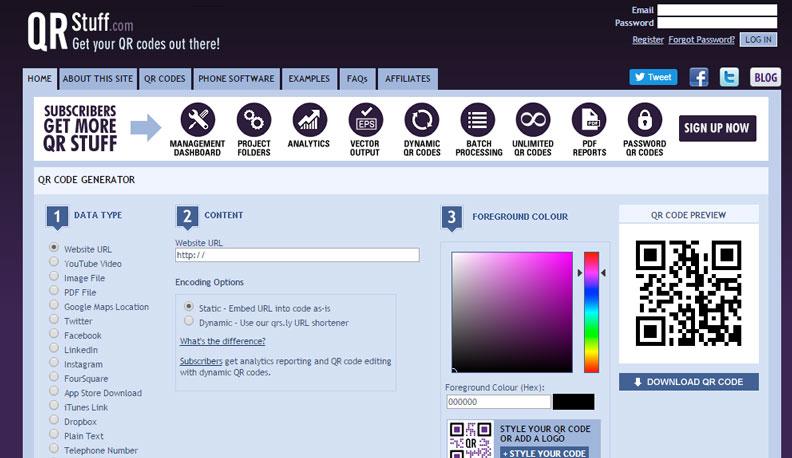The image size is (792, 458).
Task: Select the App Store Download data type
Action: point(54,391)
